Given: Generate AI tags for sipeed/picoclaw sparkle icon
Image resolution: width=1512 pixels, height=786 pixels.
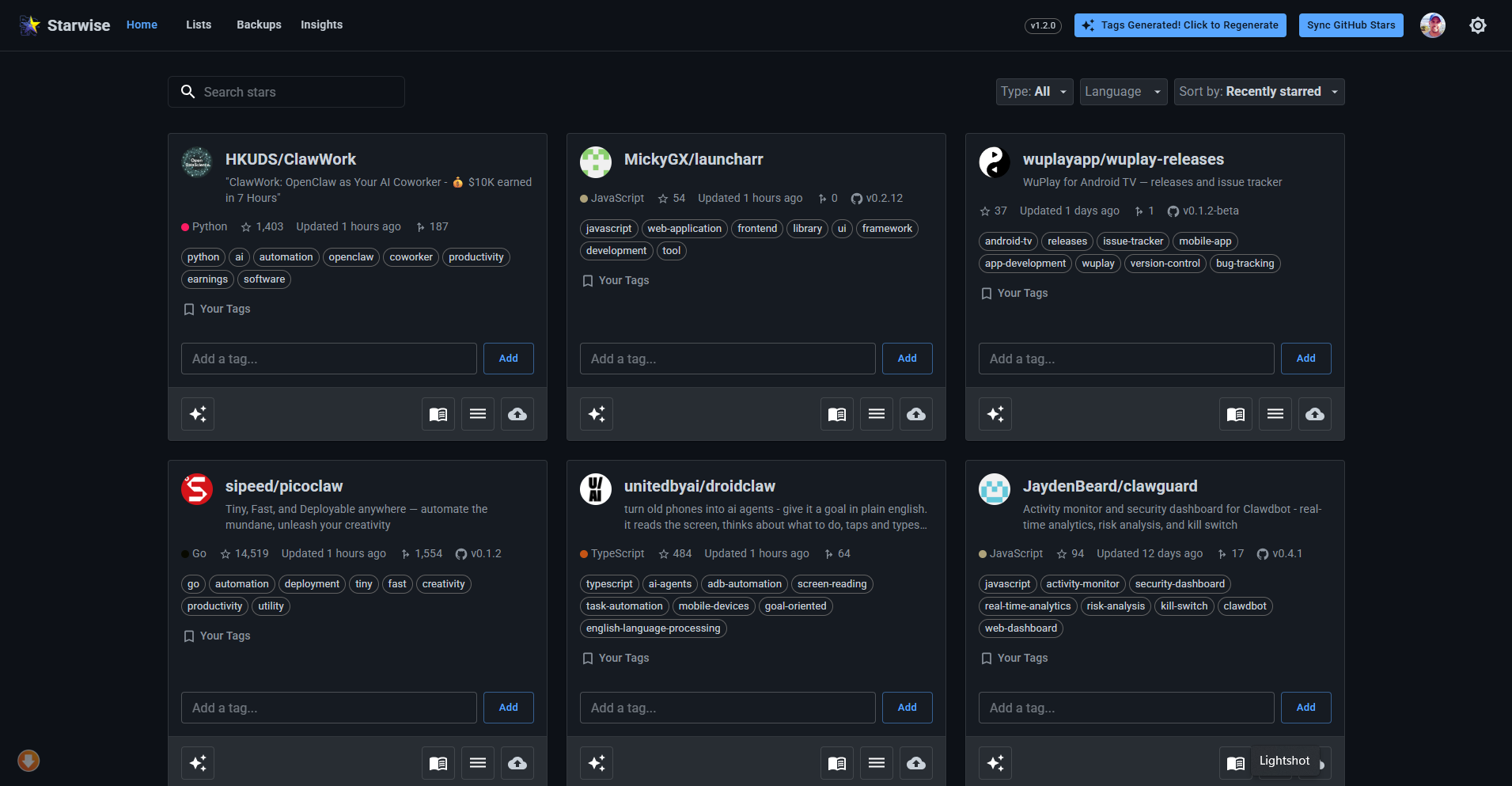Looking at the screenshot, I should click(x=198, y=763).
